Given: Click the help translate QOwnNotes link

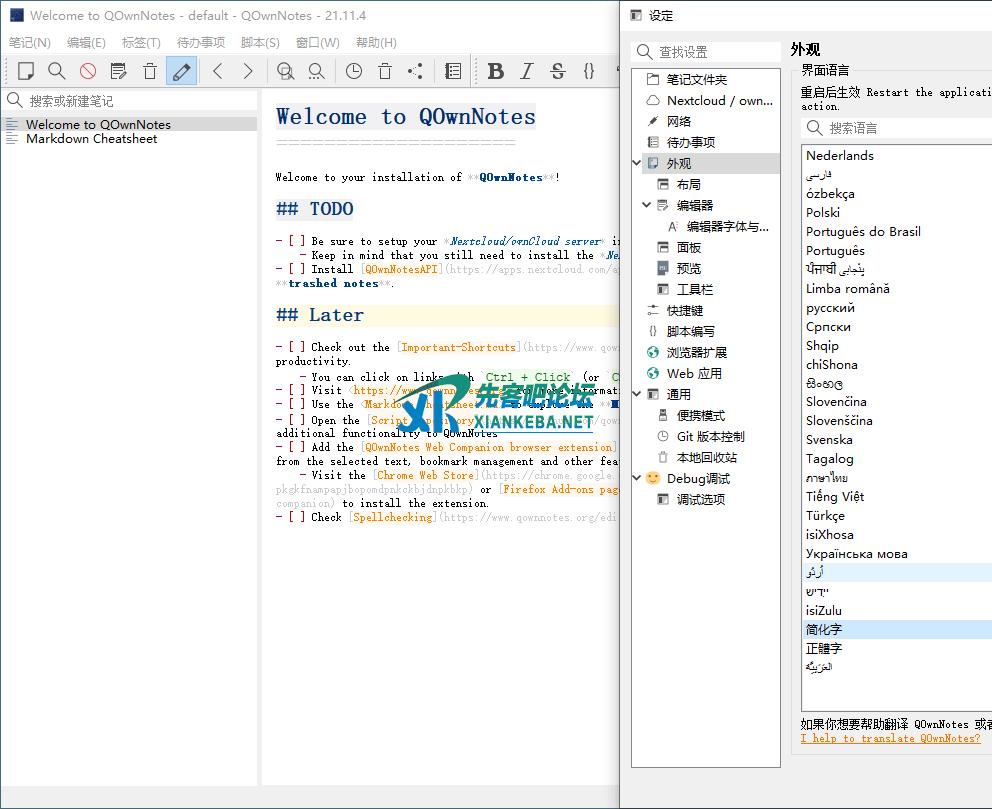Looking at the screenshot, I should (x=890, y=738).
